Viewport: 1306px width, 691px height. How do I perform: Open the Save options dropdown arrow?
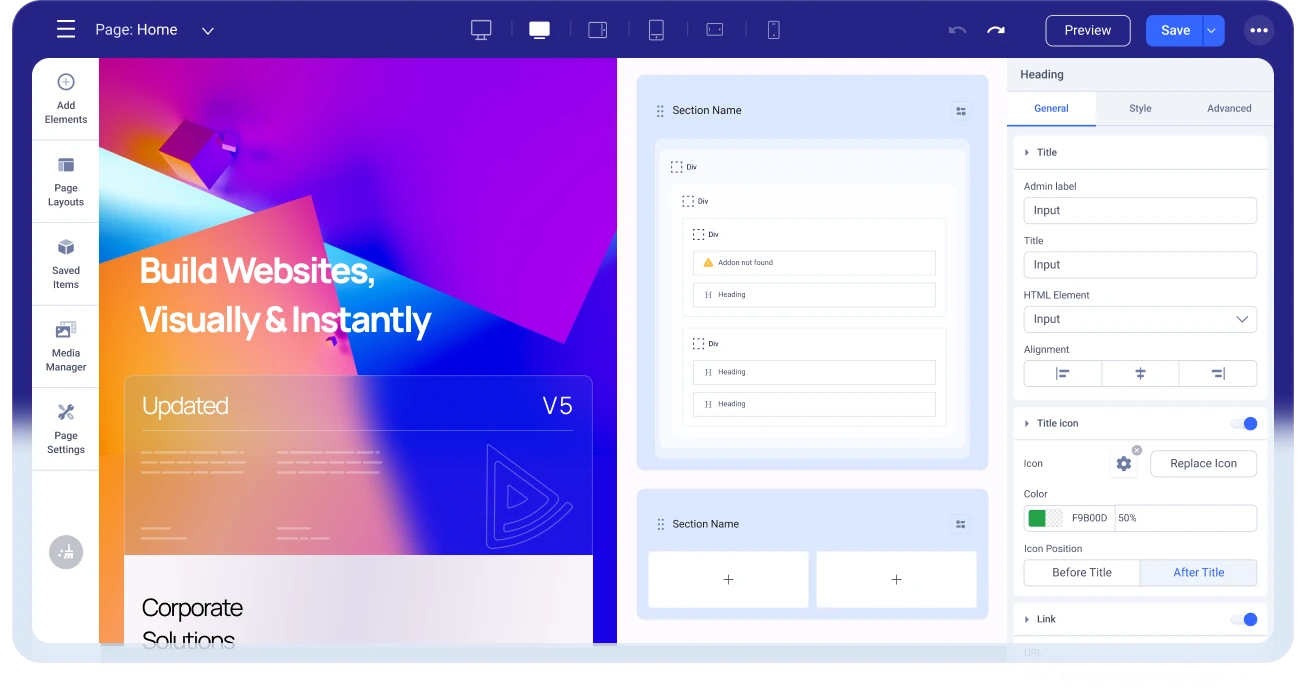1213,30
